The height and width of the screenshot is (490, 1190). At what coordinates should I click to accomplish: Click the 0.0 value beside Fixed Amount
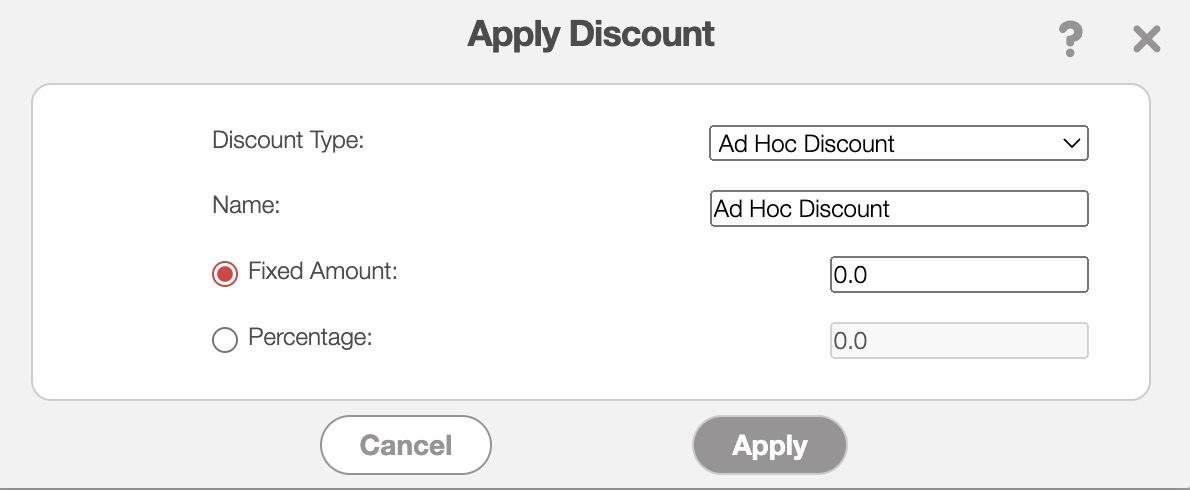pyautogui.click(x=850, y=275)
